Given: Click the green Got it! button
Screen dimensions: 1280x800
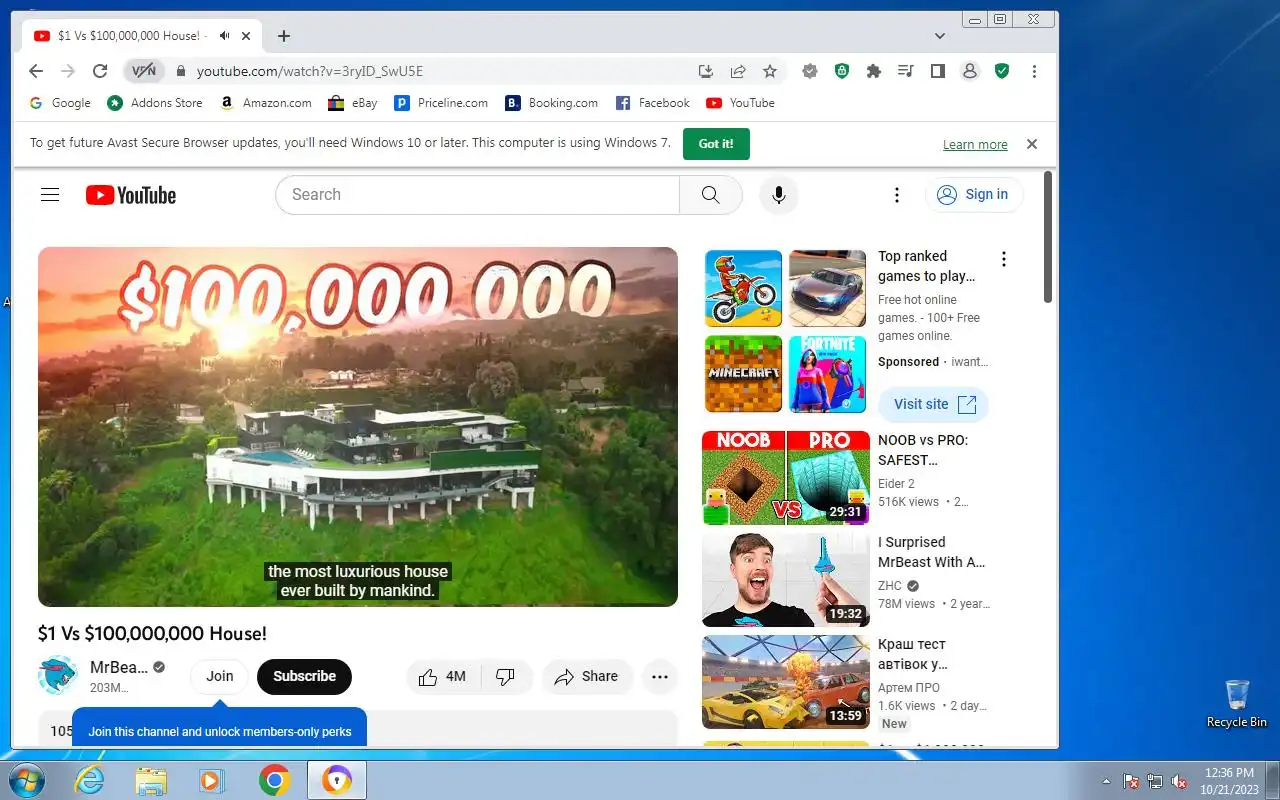Looking at the screenshot, I should click(716, 144).
